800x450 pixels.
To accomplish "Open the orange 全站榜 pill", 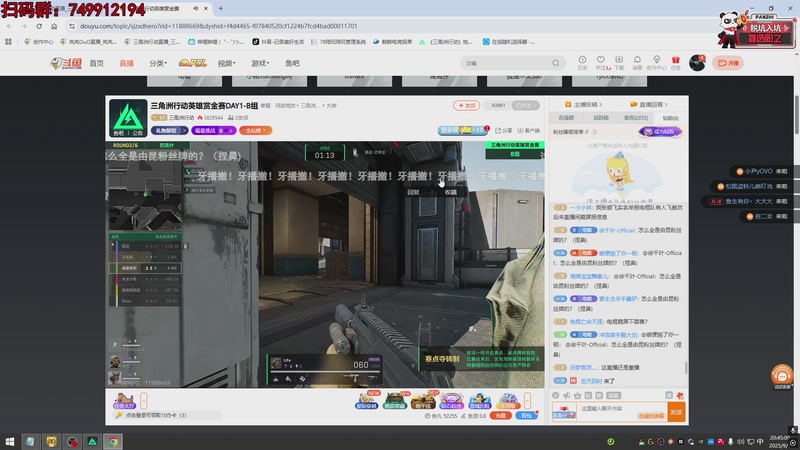I will tap(256, 131).
